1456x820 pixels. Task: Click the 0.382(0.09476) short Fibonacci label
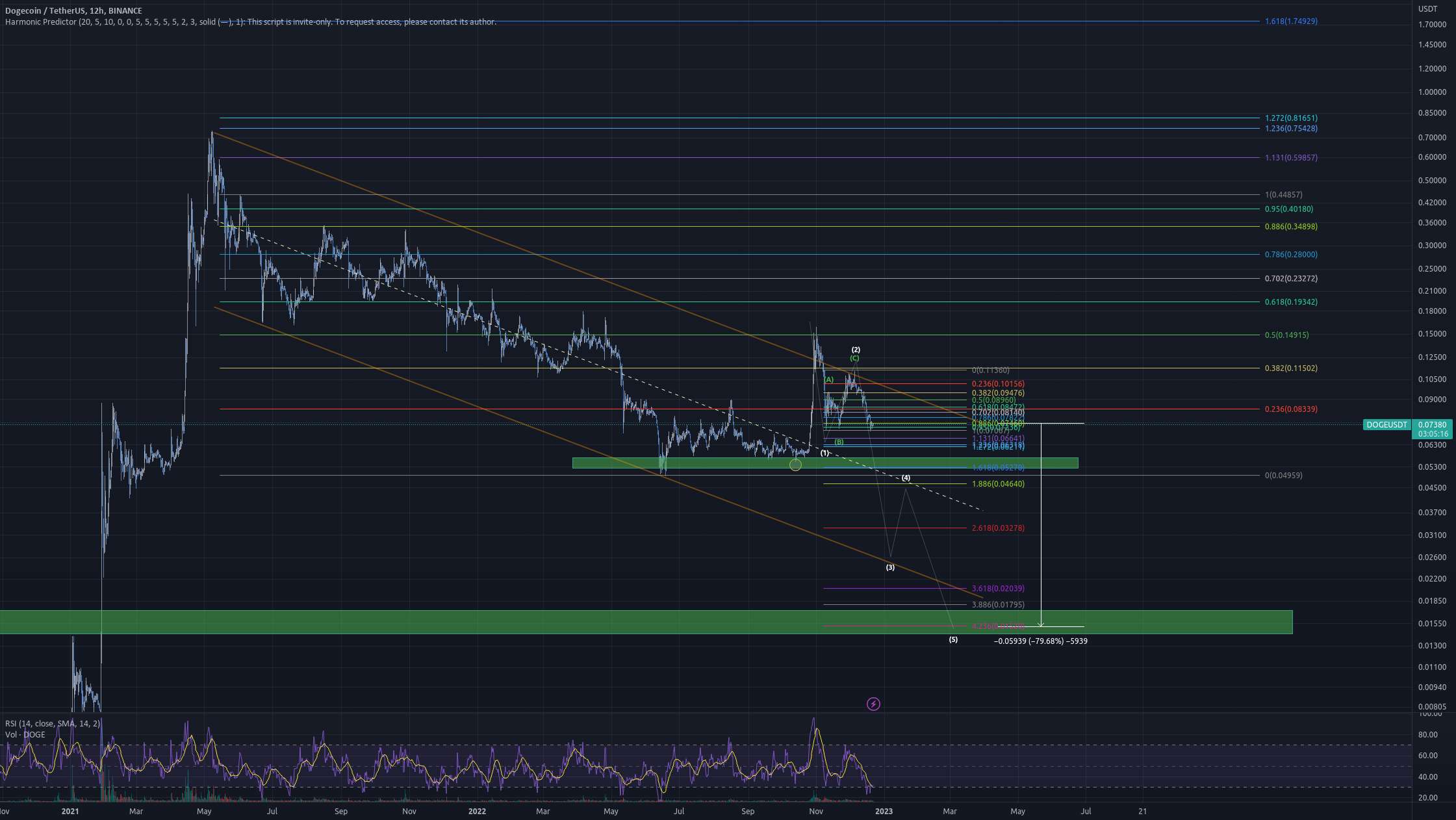coord(998,393)
